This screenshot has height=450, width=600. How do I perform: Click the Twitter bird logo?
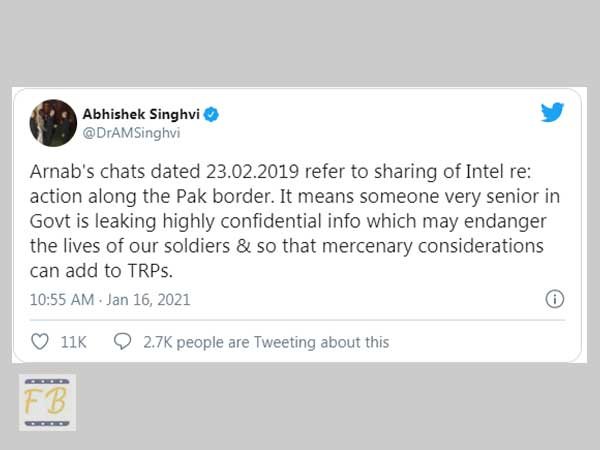pos(552,112)
